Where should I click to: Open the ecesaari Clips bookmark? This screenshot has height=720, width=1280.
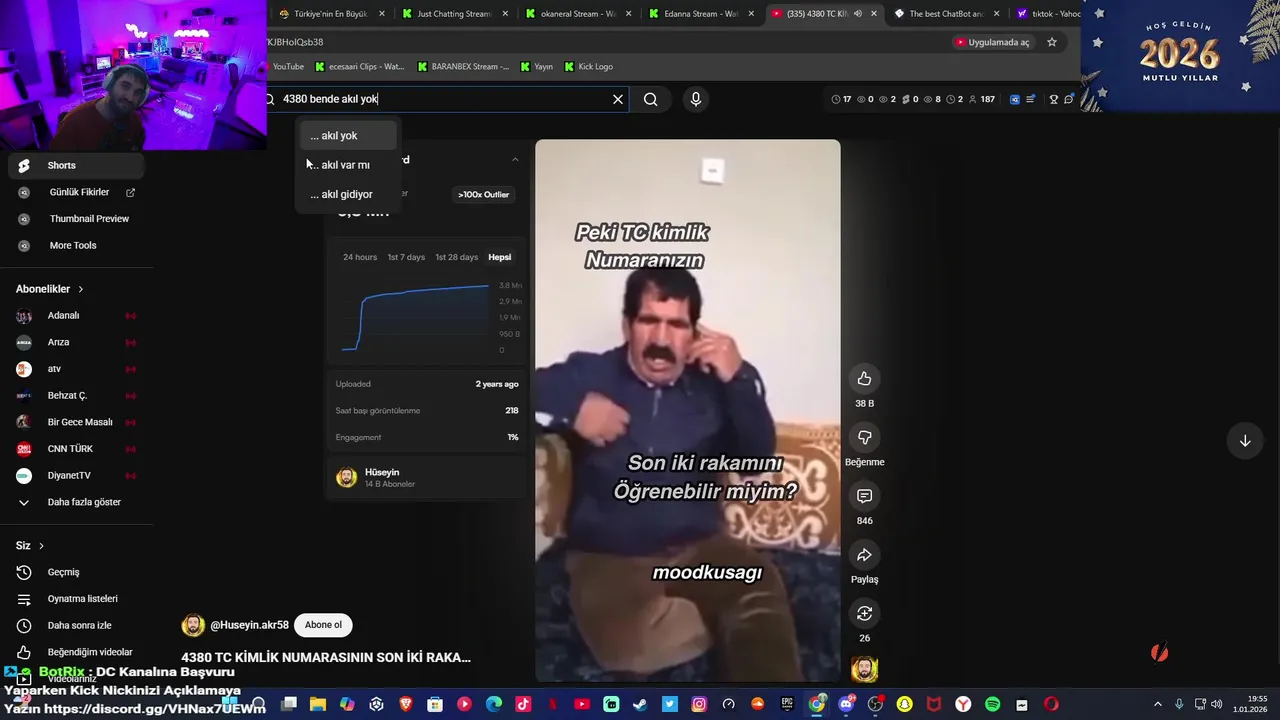(359, 67)
